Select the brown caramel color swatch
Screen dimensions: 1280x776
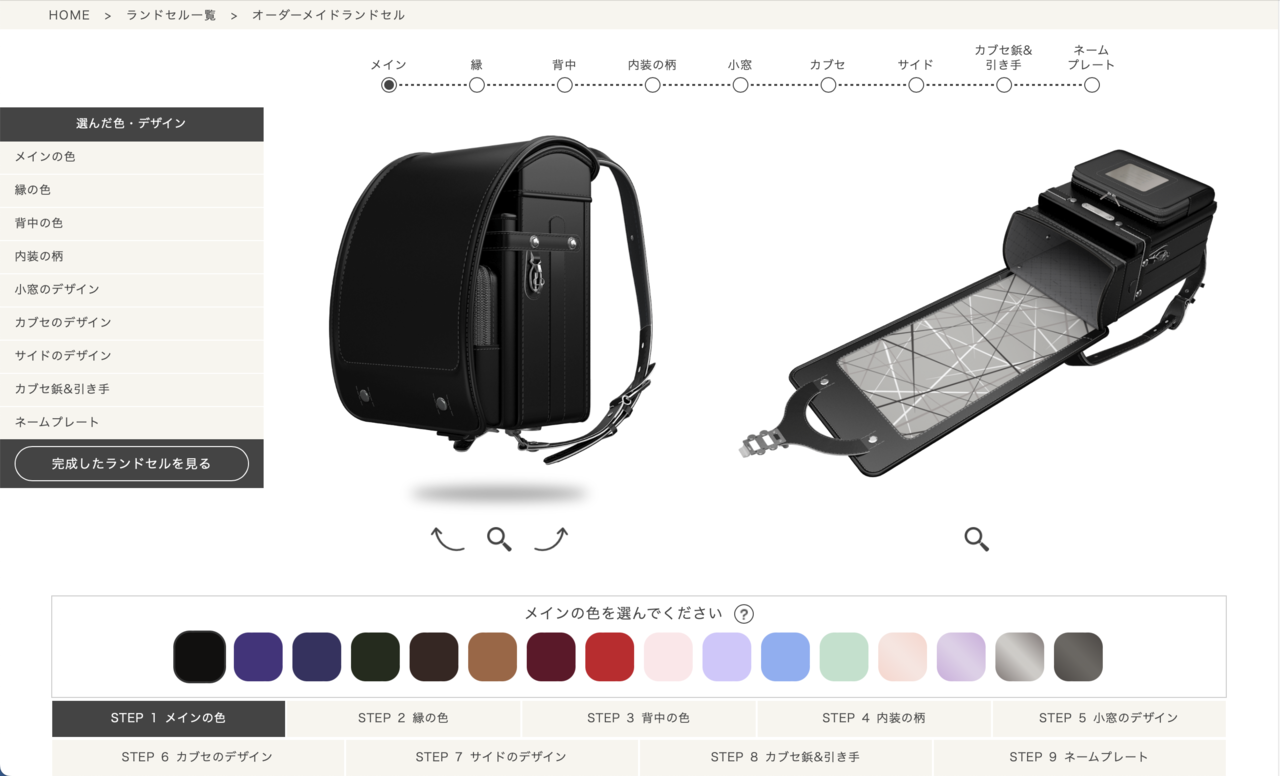click(492, 657)
